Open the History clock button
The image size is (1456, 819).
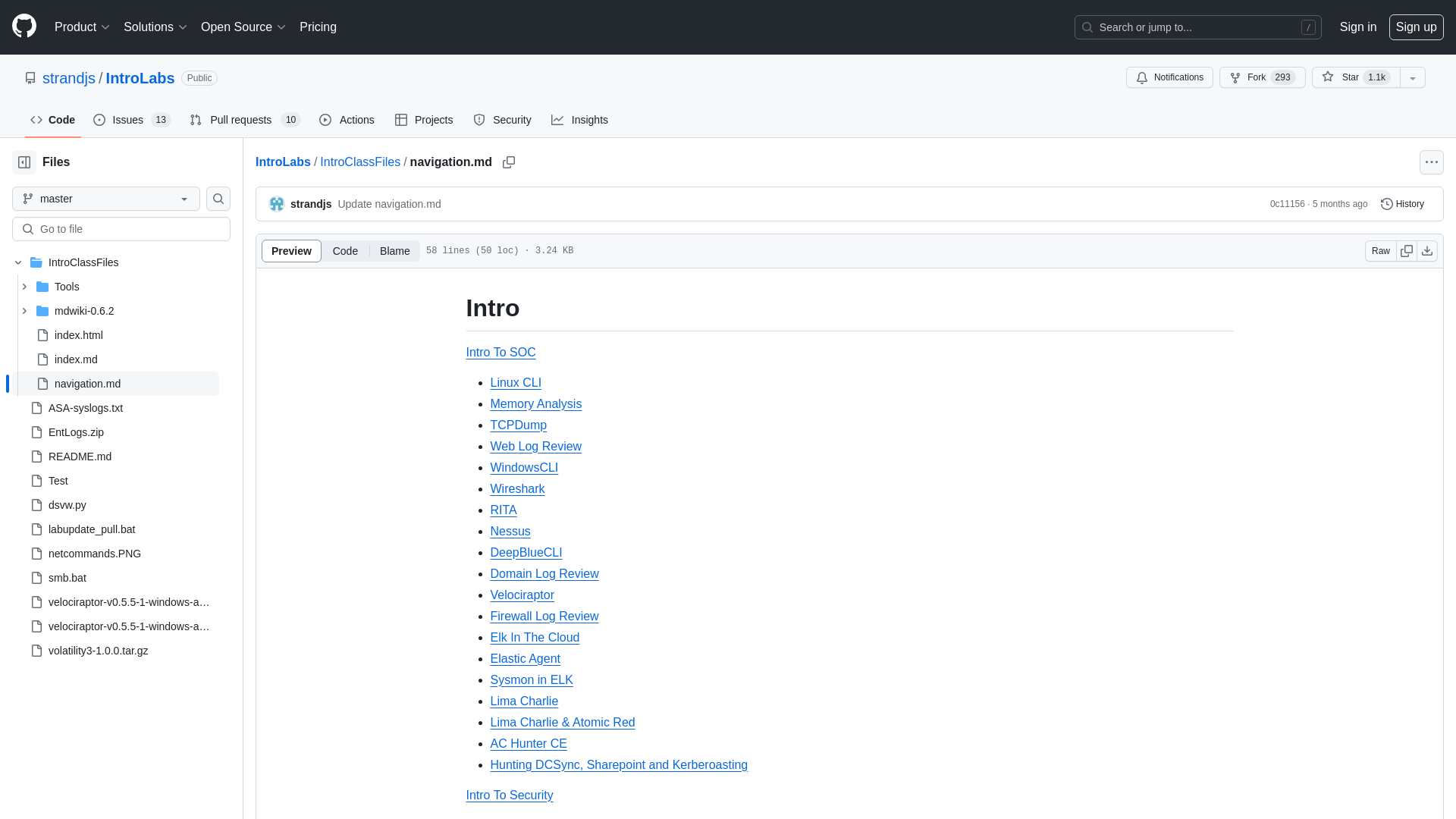pos(1402,204)
